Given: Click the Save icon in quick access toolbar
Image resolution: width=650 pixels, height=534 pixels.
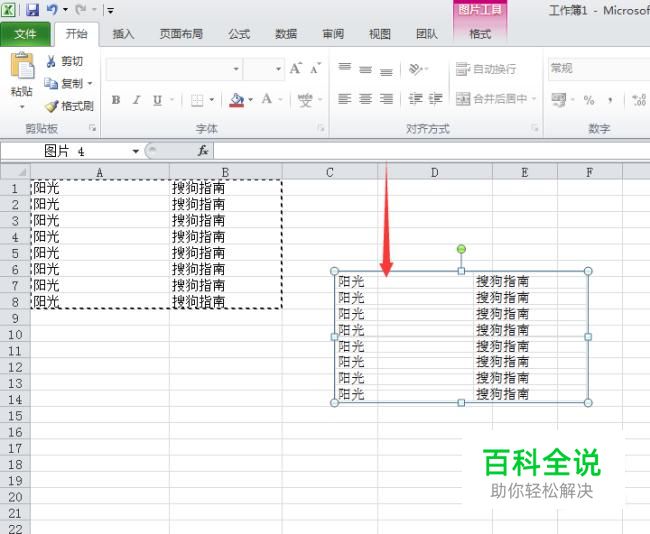Looking at the screenshot, I should [32, 10].
